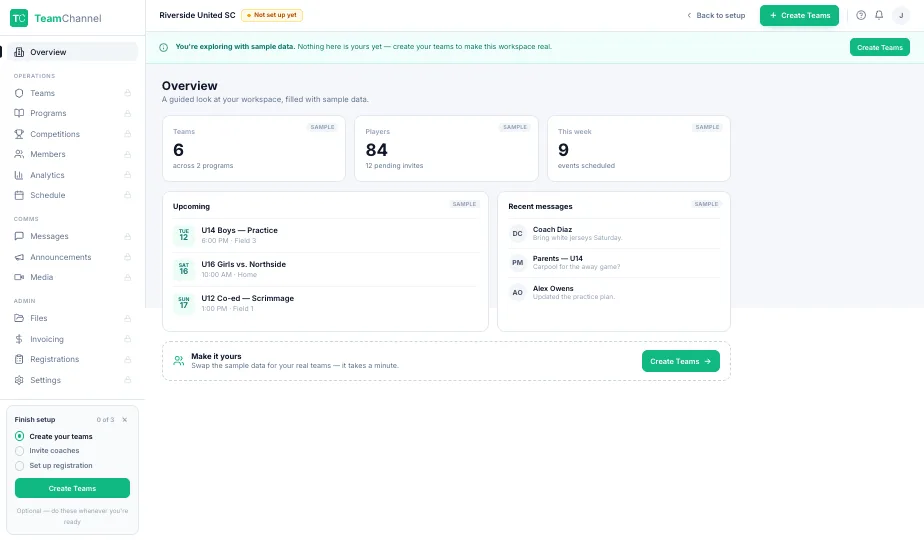Viewport: 924px width, 540px height.
Task: Click the lock icon beside Teams
Action: (127, 93)
